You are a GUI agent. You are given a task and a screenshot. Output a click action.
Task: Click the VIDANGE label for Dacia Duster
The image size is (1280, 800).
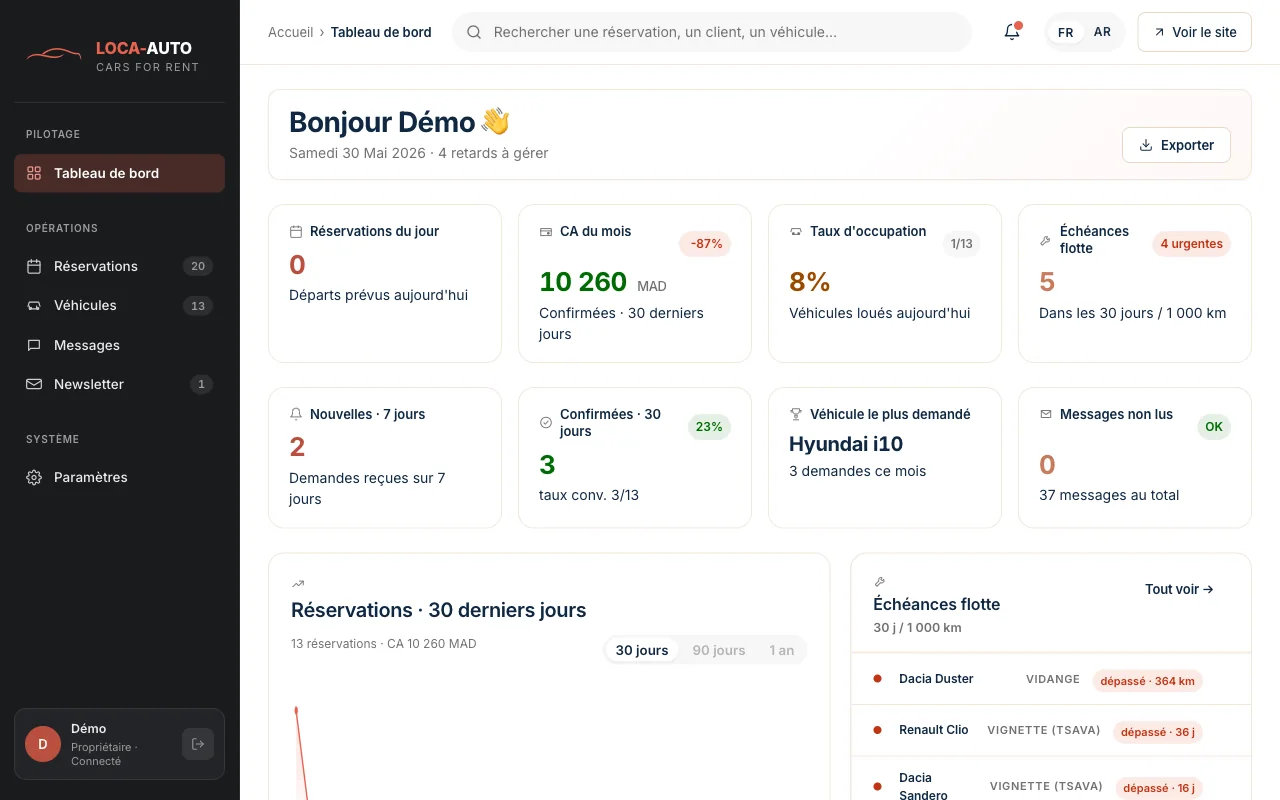1053,679
